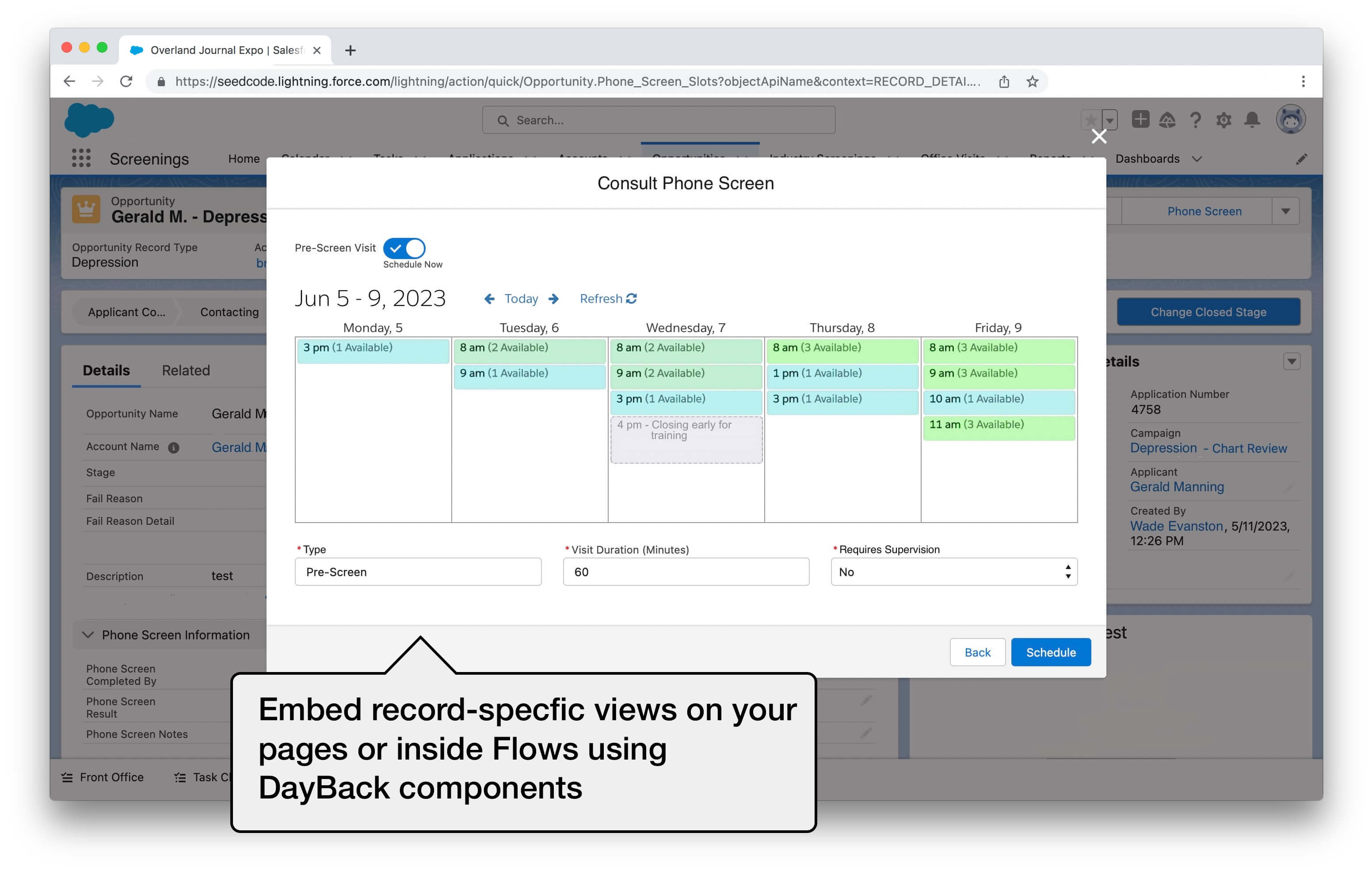Viewport: 1372px width, 871px height.
Task: Open the Dashboards nav tab
Action: click(x=1147, y=158)
